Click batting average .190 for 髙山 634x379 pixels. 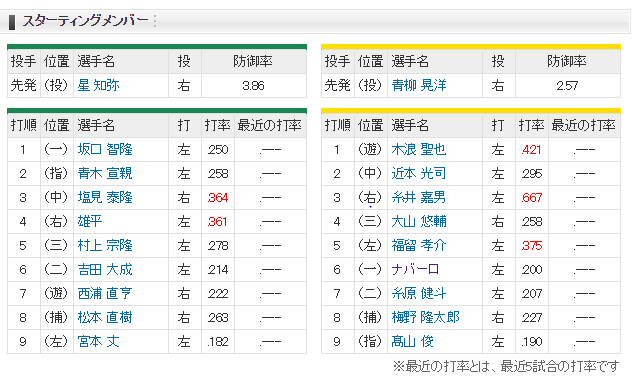(532, 342)
